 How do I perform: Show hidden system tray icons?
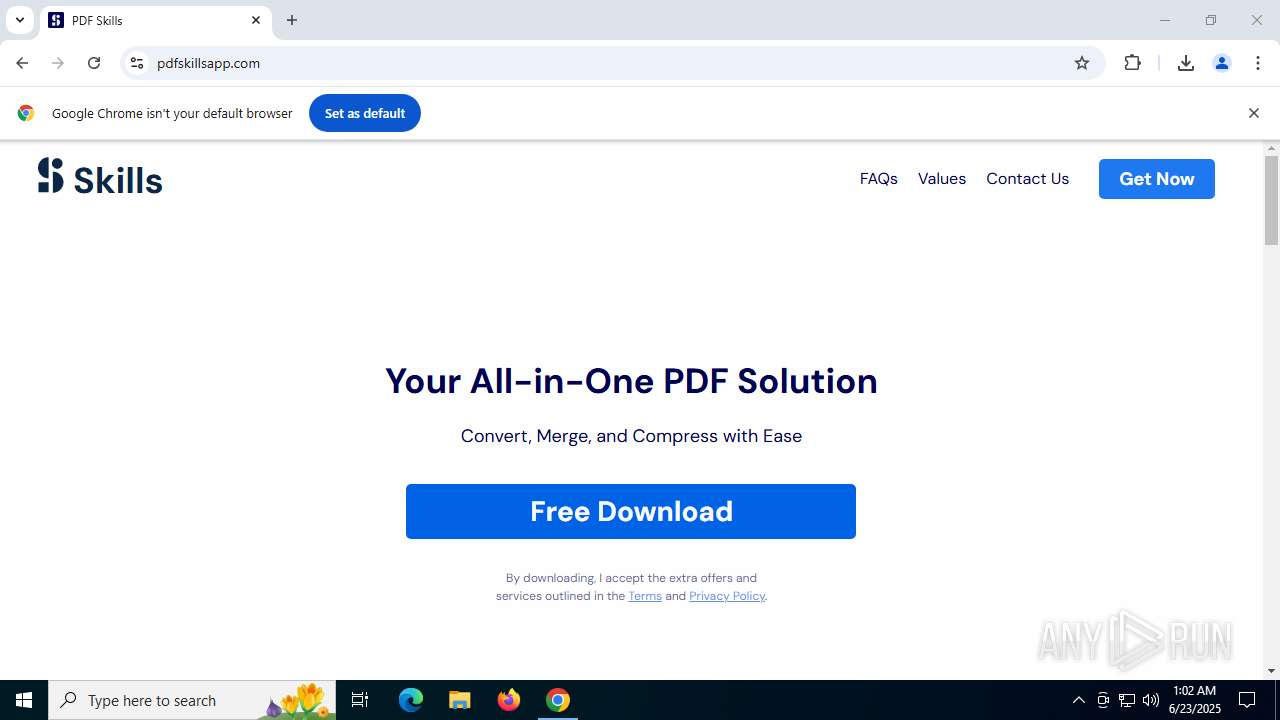(1078, 700)
